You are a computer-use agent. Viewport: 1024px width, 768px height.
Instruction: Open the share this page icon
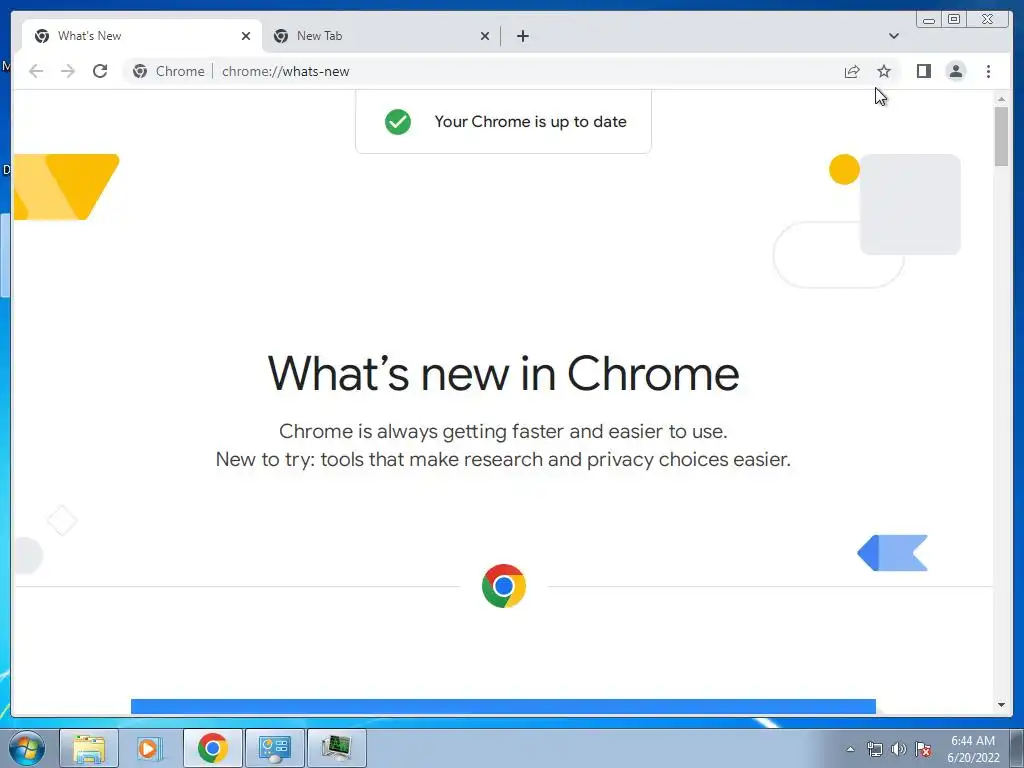tap(852, 71)
